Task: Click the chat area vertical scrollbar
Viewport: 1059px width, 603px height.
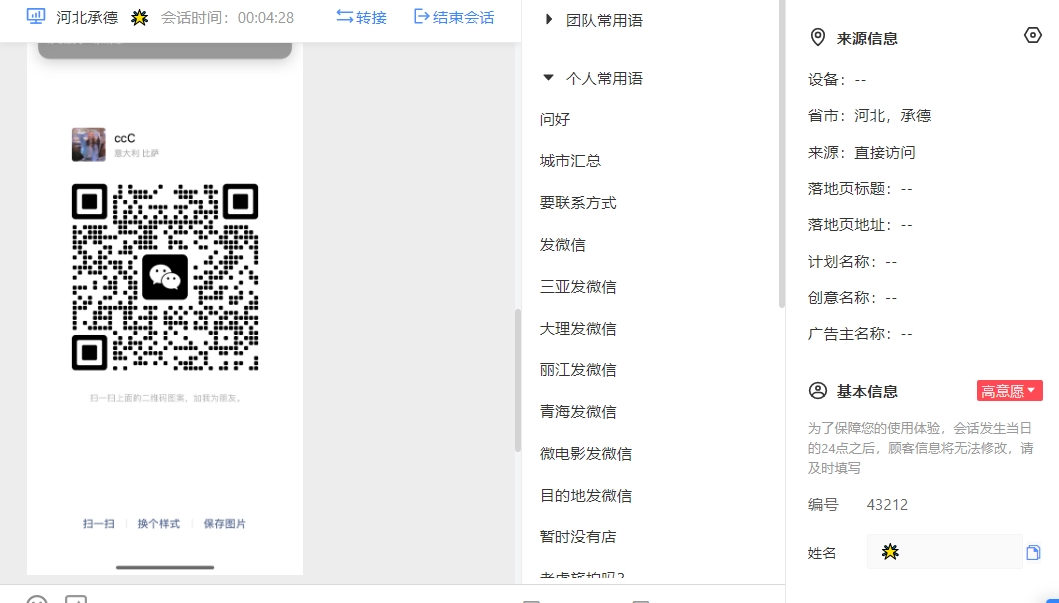Action: coord(518,380)
